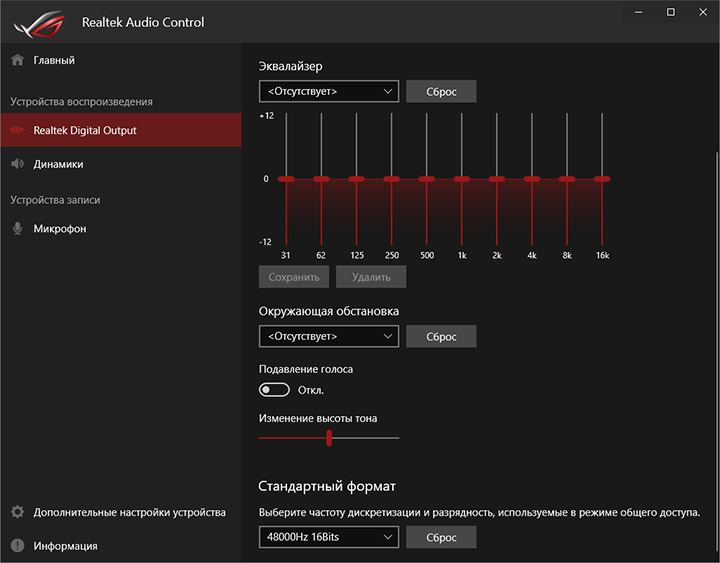Open the Главный page
720x563 pixels.
(x=121, y=60)
